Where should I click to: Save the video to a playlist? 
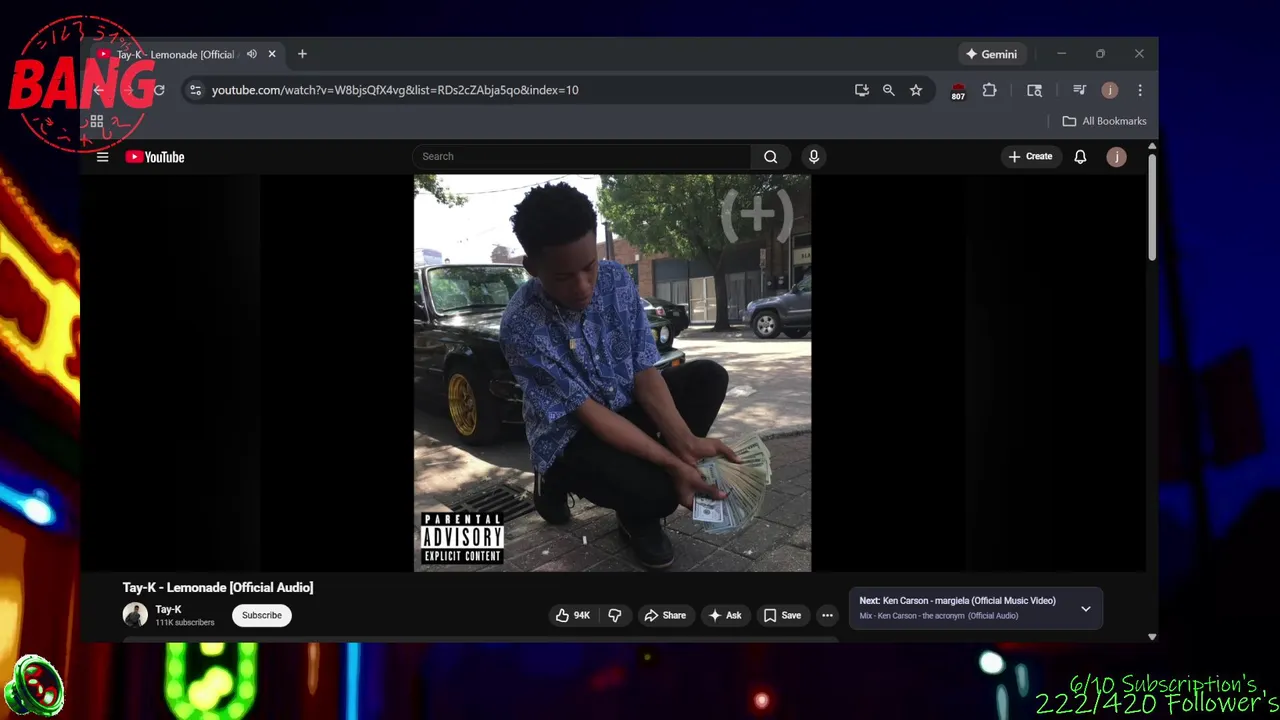(x=782, y=616)
